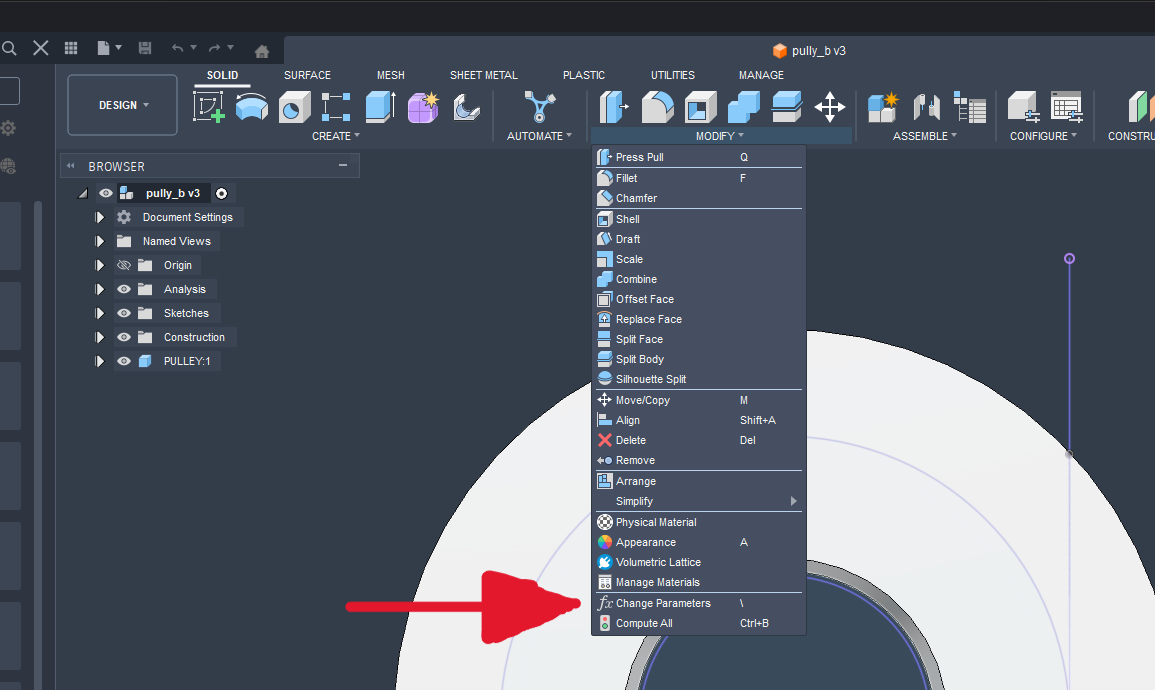Click the Redo arrow icon
1155x690 pixels.
pos(214,49)
